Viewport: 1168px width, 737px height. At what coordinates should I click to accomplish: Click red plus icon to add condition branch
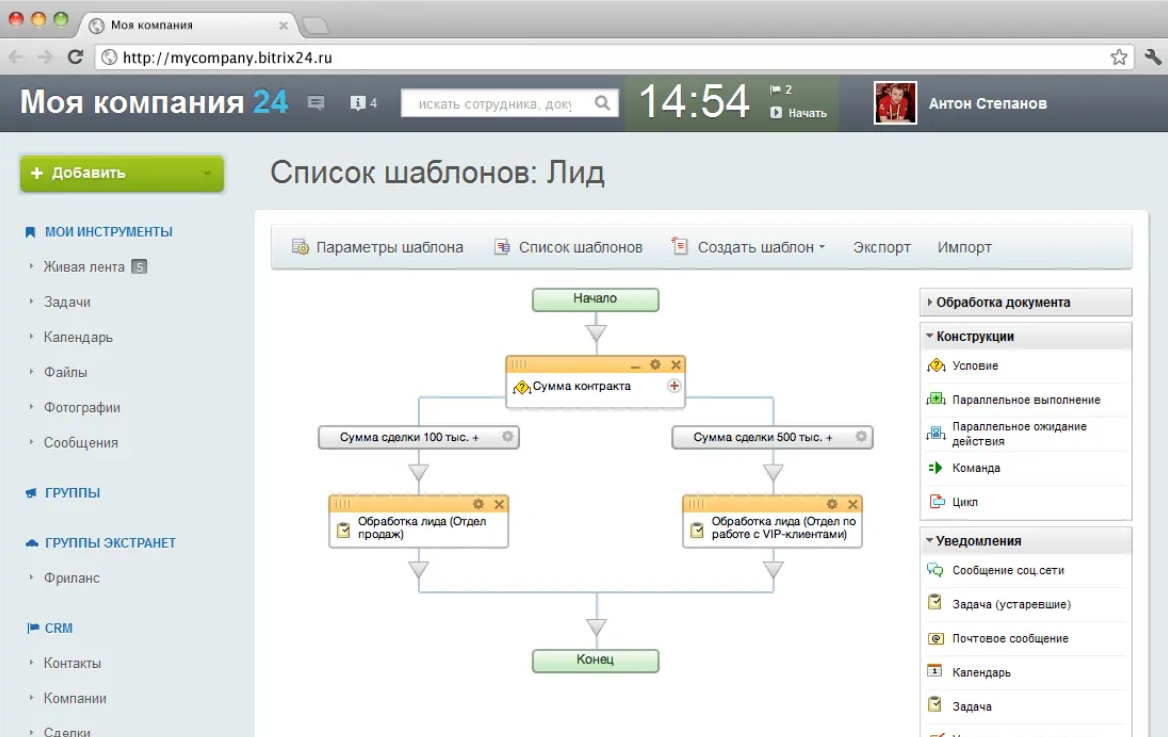(x=674, y=386)
